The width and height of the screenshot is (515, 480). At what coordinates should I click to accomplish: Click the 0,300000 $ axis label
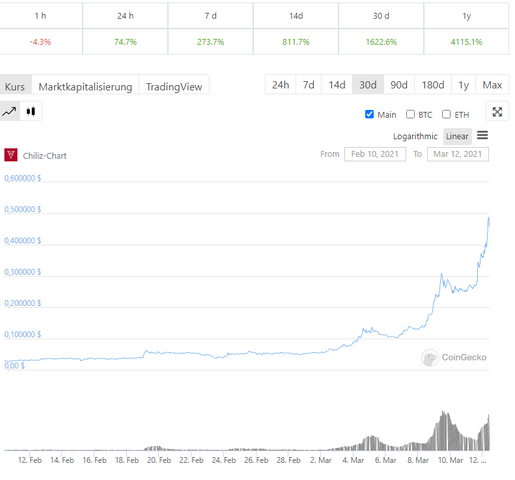(x=23, y=272)
